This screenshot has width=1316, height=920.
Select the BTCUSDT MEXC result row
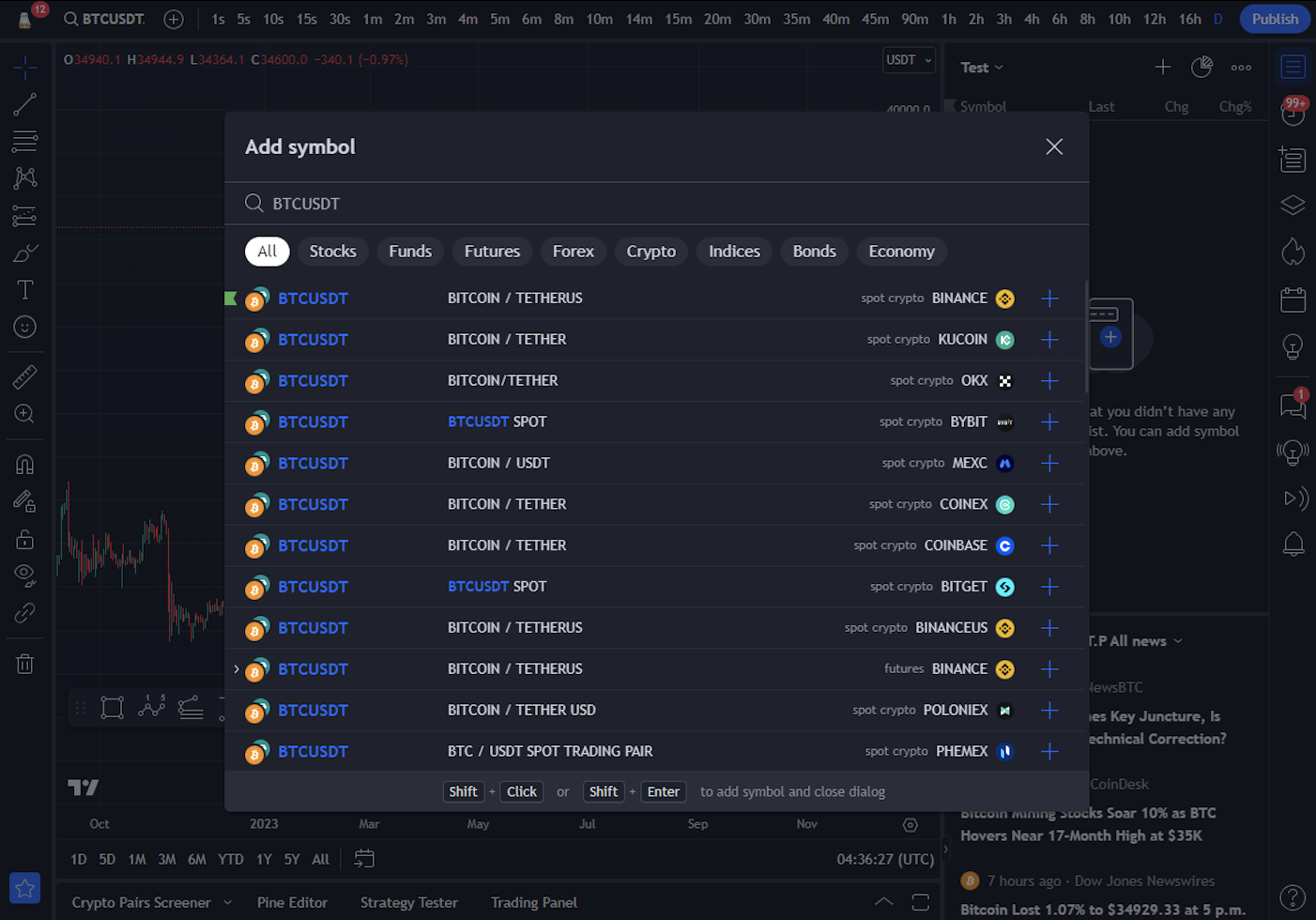pos(655,464)
